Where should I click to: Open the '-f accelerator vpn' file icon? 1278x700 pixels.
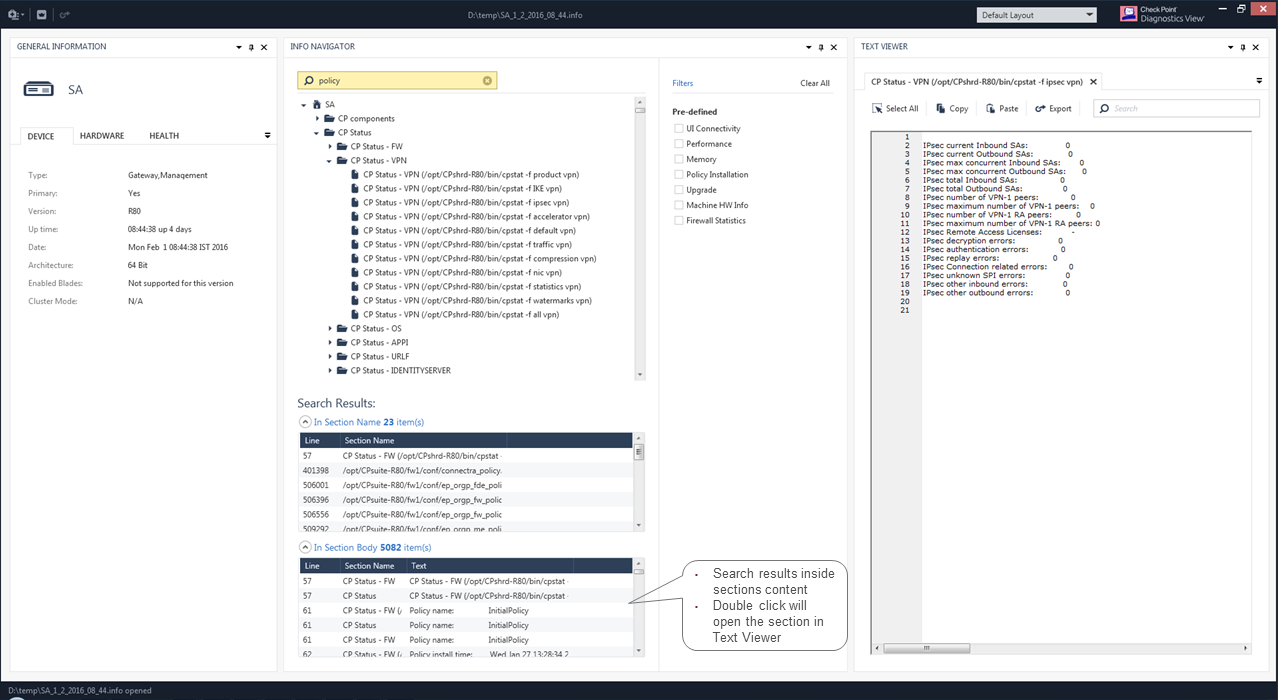click(x=355, y=217)
